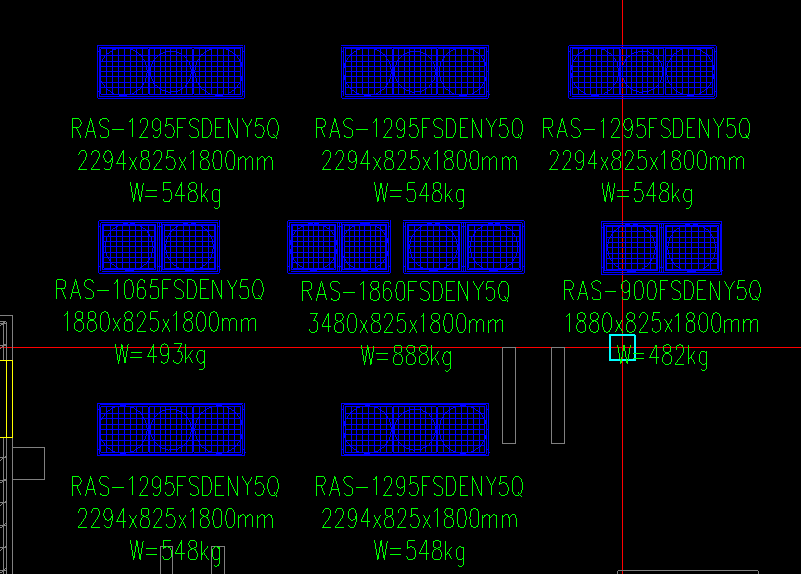Image resolution: width=801 pixels, height=574 pixels.
Task: Select 1880x825x1800mm text under RAS-900FSDENY5Q
Action: pos(662,324)
